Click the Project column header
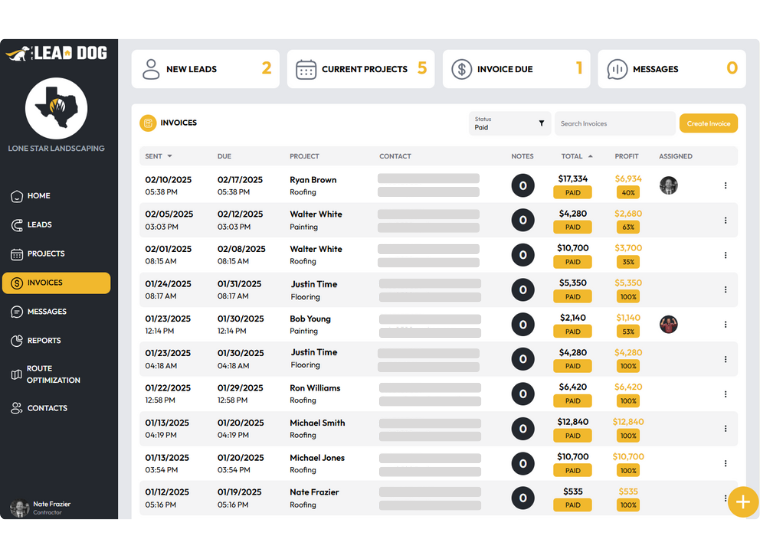The width and height of the screenshot is (760, 558). click(304, 156)
